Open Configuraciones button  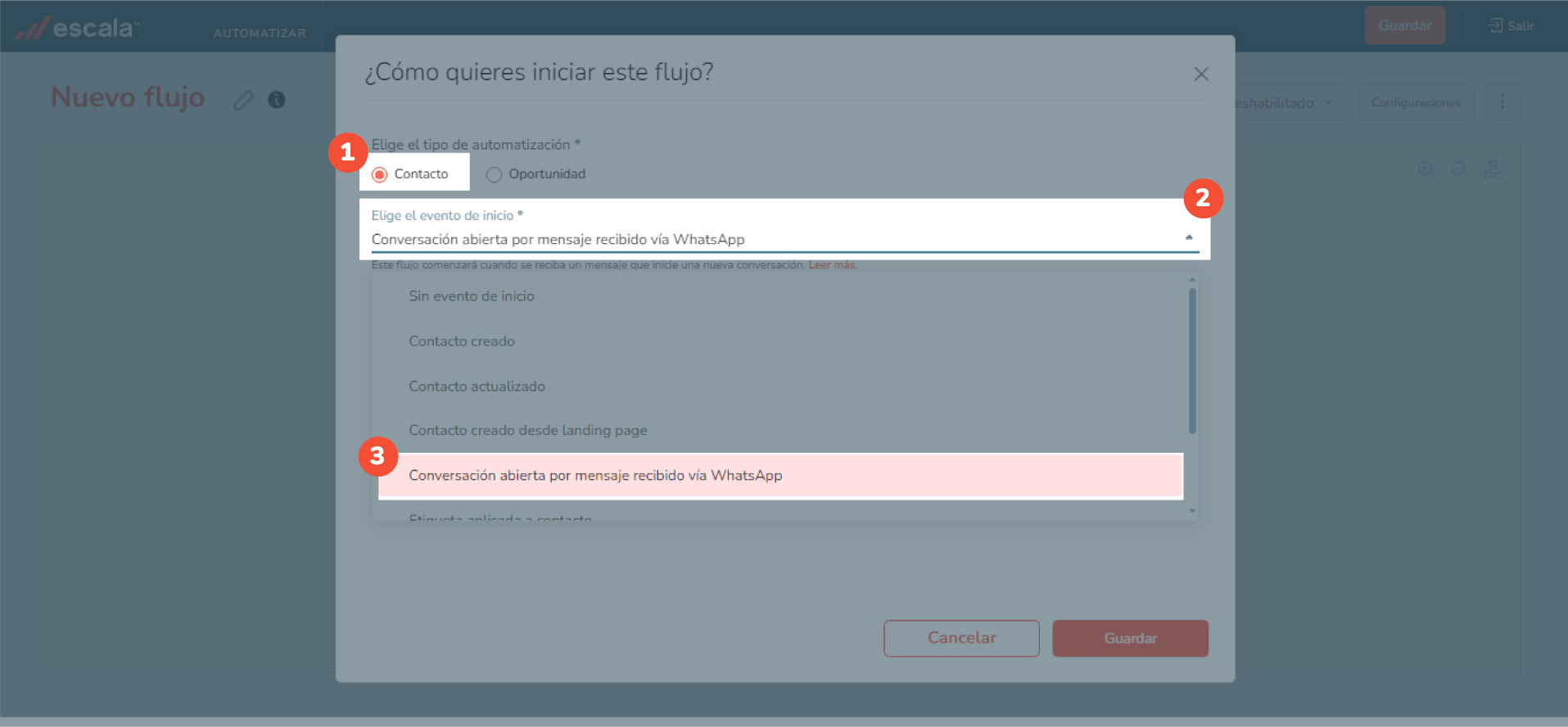tap(1416, 102)
